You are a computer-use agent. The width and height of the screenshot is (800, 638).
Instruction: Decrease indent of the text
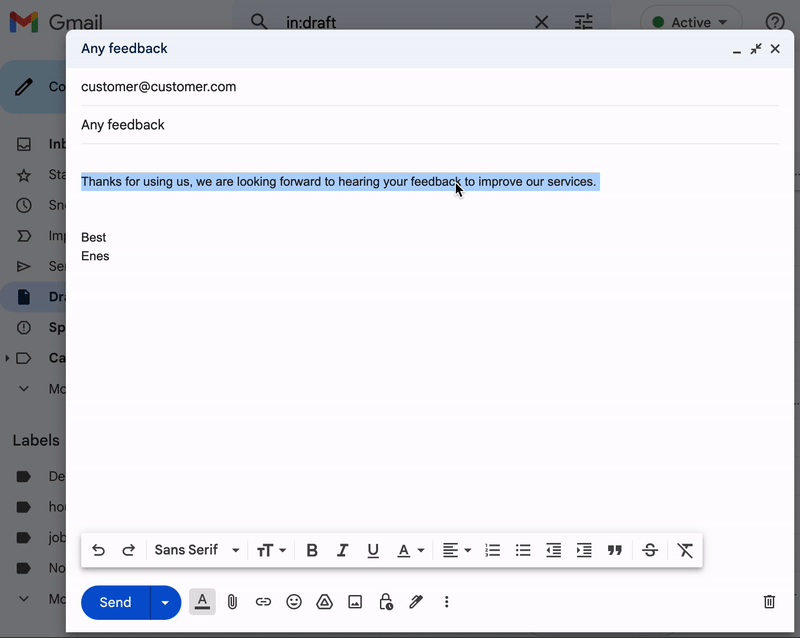[554, 550]
